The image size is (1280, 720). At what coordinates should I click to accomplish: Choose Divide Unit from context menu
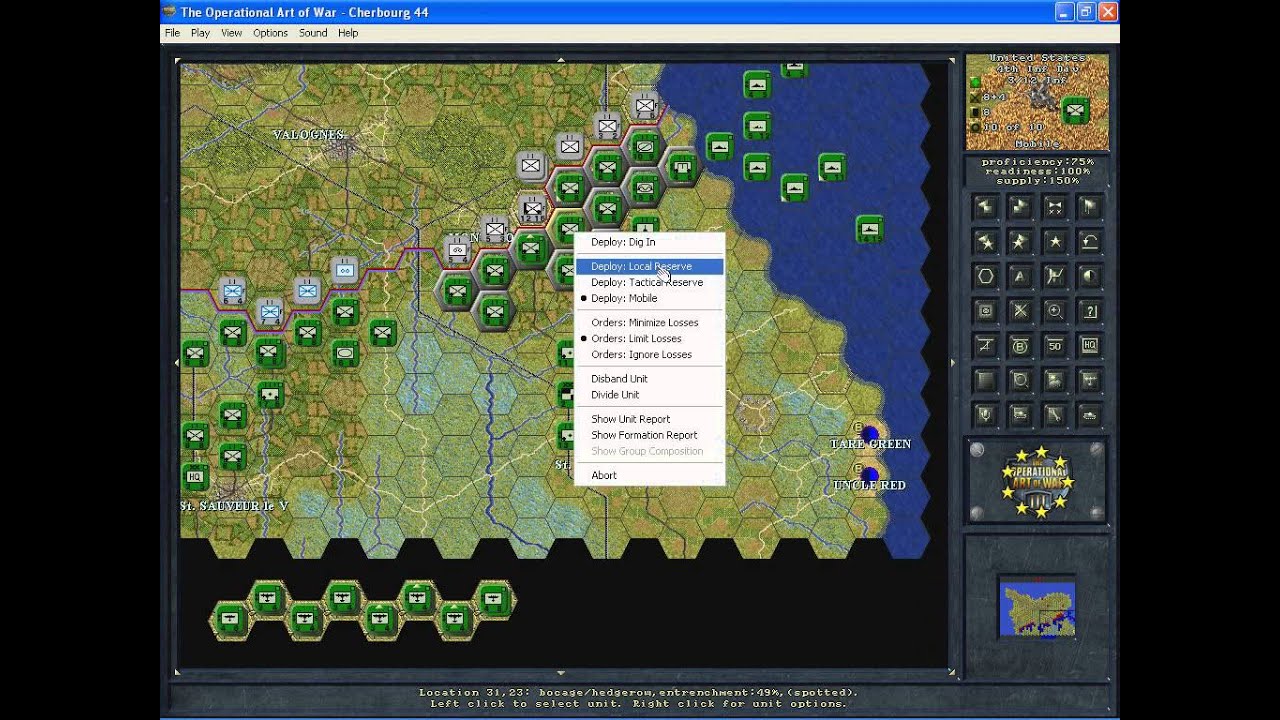point(649,394)
